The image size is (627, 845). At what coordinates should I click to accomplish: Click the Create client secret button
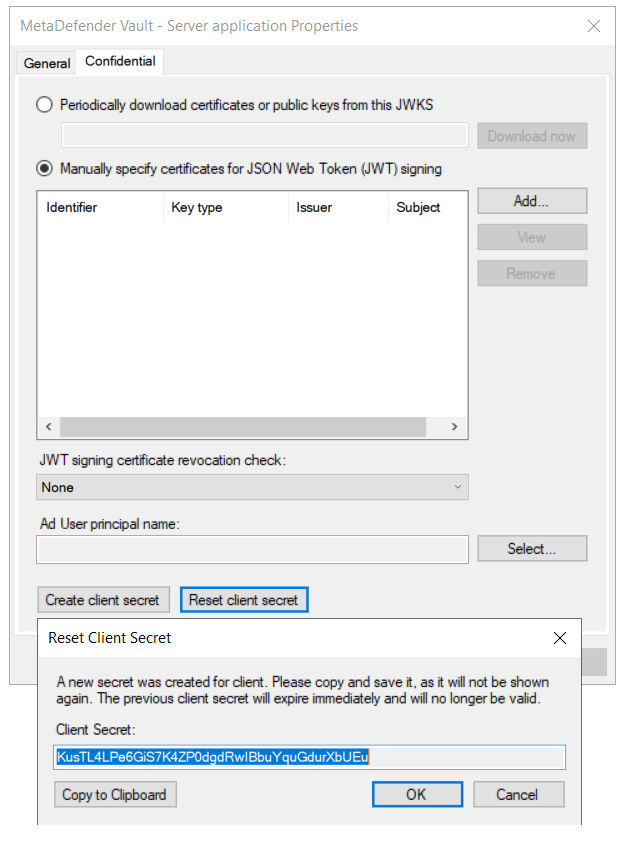[103, 600]
